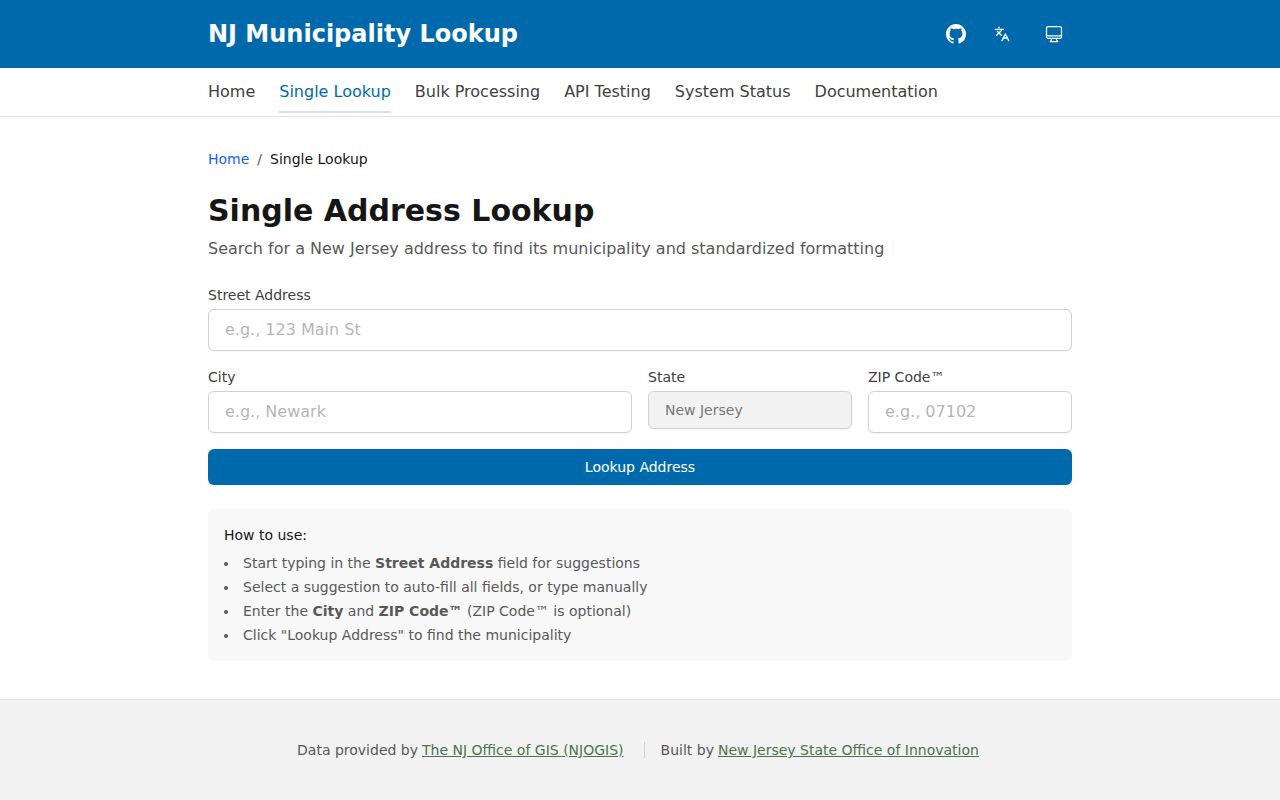The image size is (1280, 800).
Task: Click 'Search for a New Jersey address' subtitle
Action: coord(546,248)
